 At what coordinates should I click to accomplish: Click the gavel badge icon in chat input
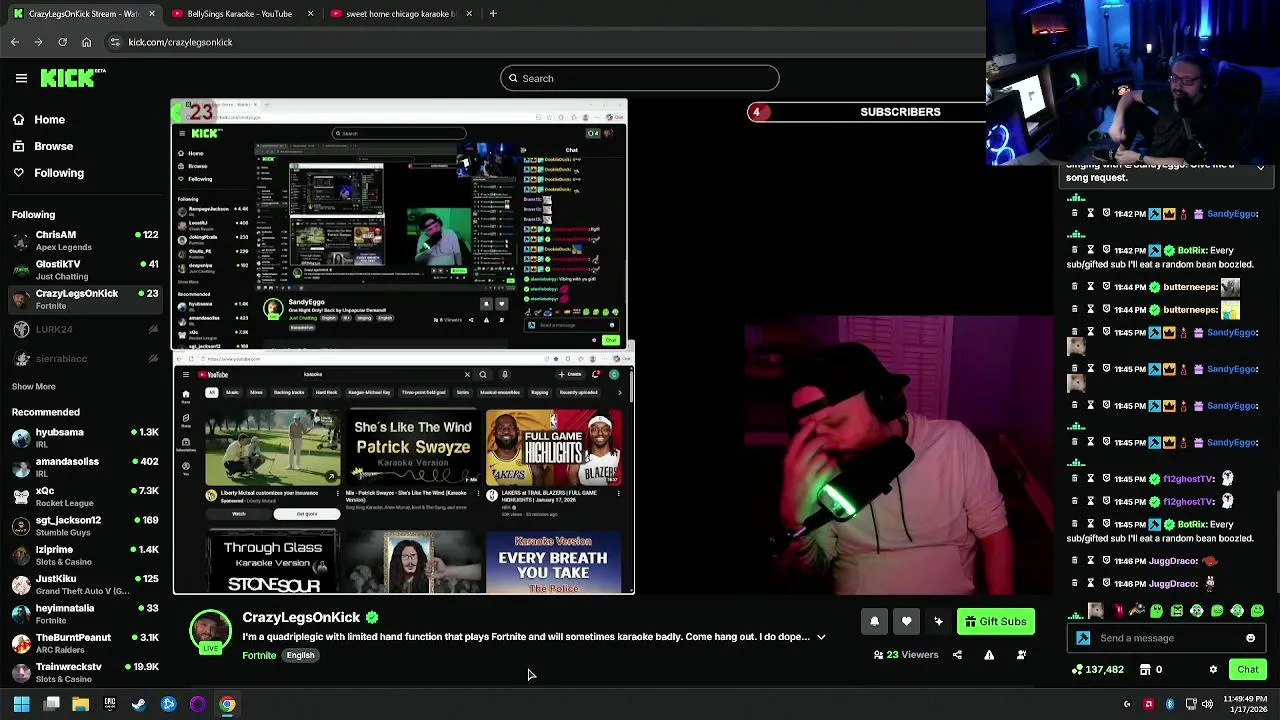(1083, 638)
